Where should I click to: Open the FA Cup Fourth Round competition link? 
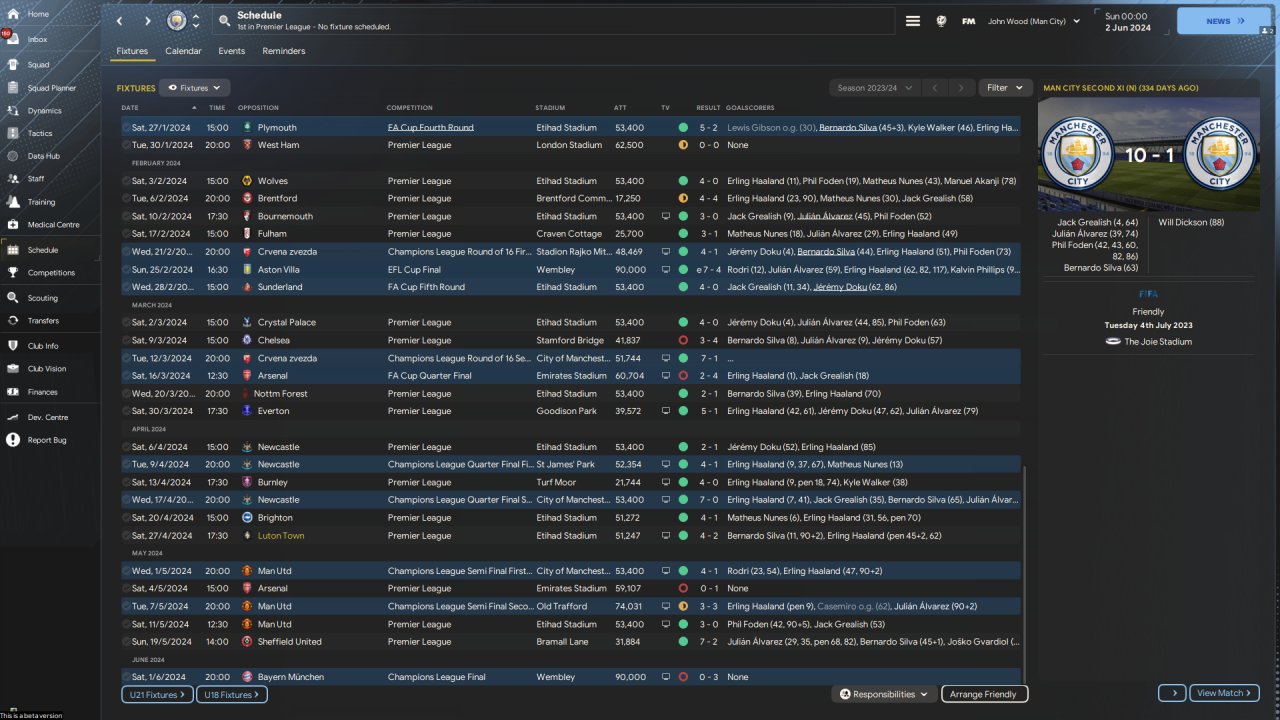point(431,128)
